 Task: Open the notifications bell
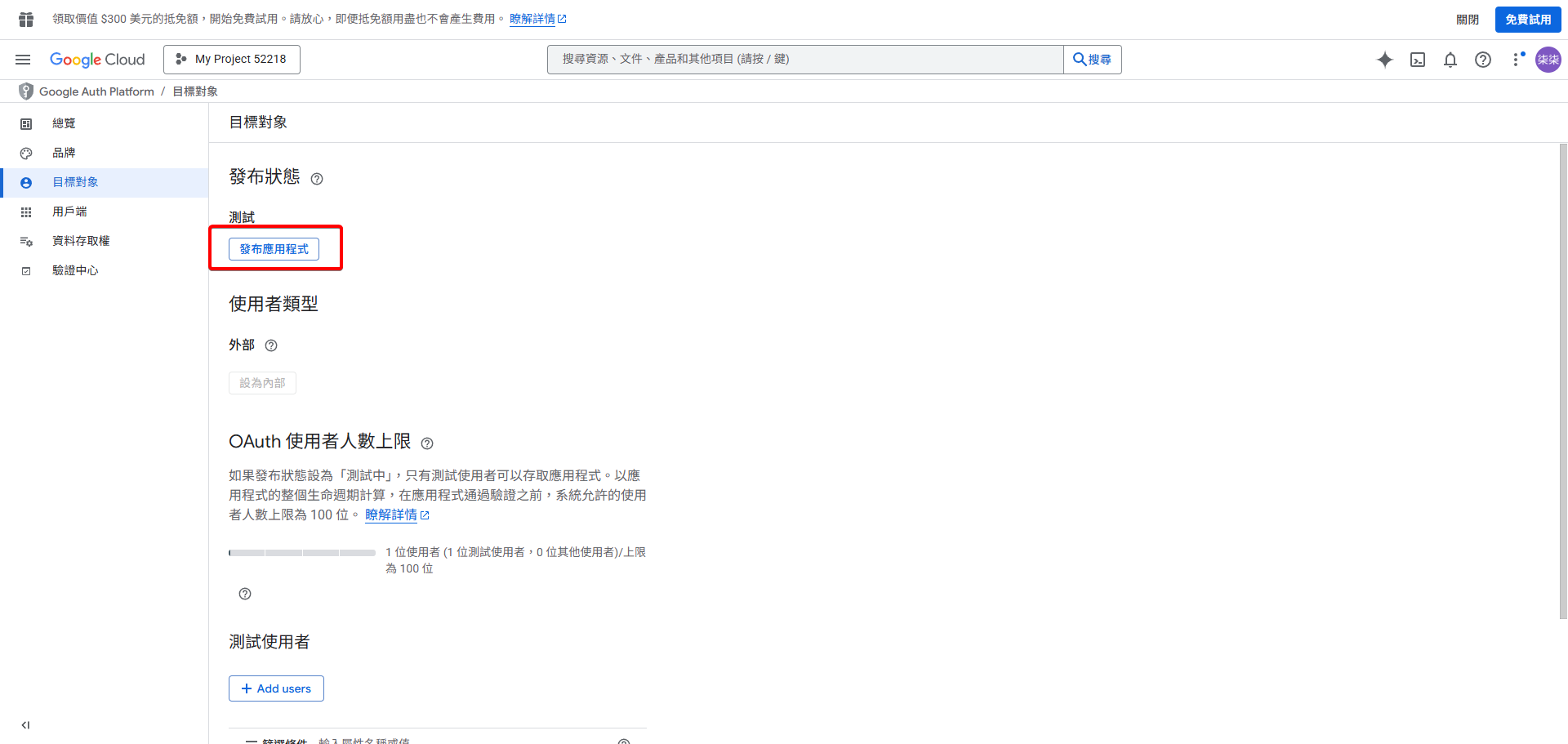coord(1450,59)
